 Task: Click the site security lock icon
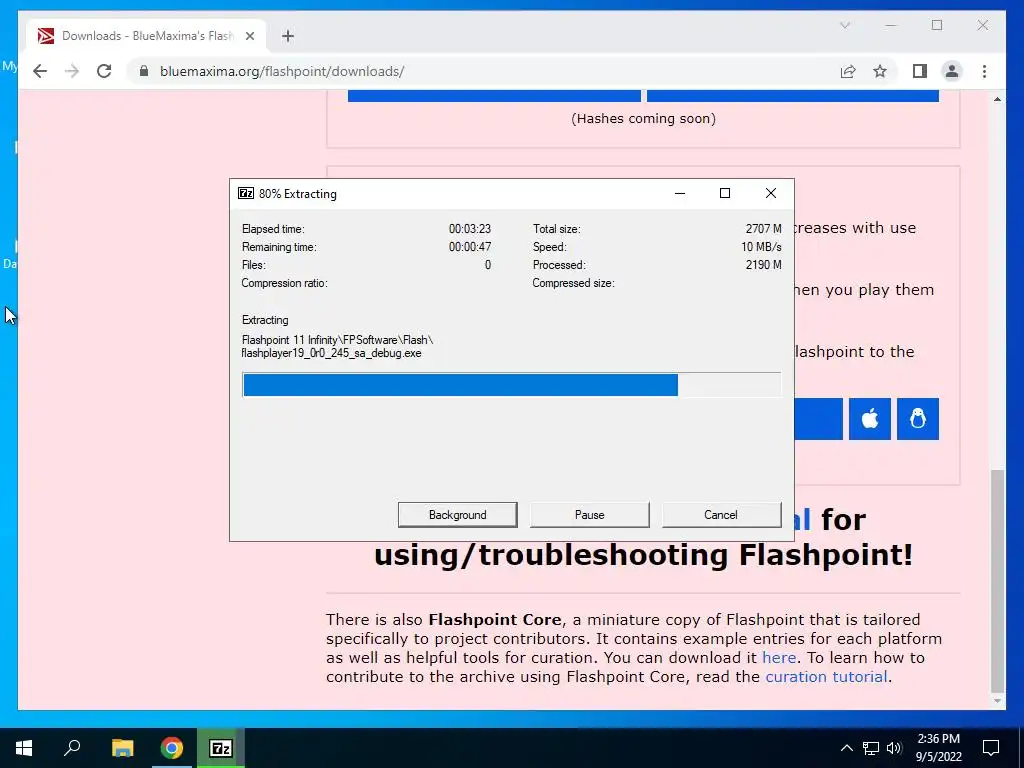coord(144,71)
